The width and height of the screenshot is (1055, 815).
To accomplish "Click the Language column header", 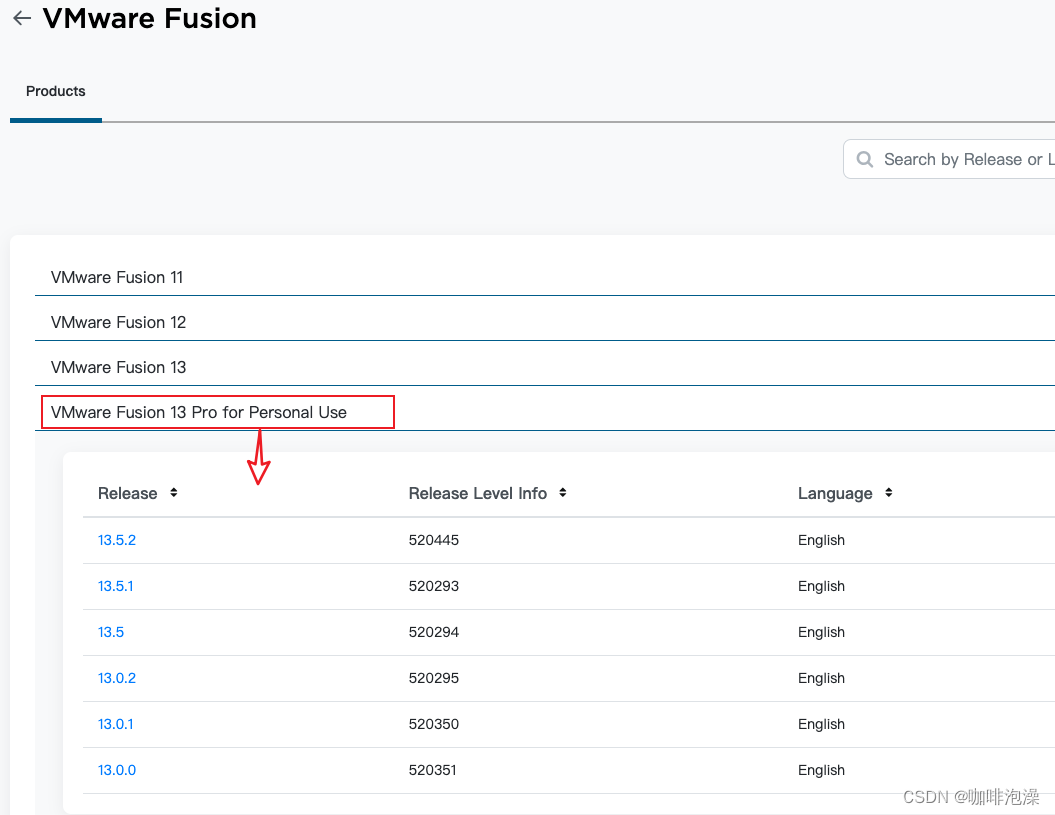I will click(x=835, y=493).
